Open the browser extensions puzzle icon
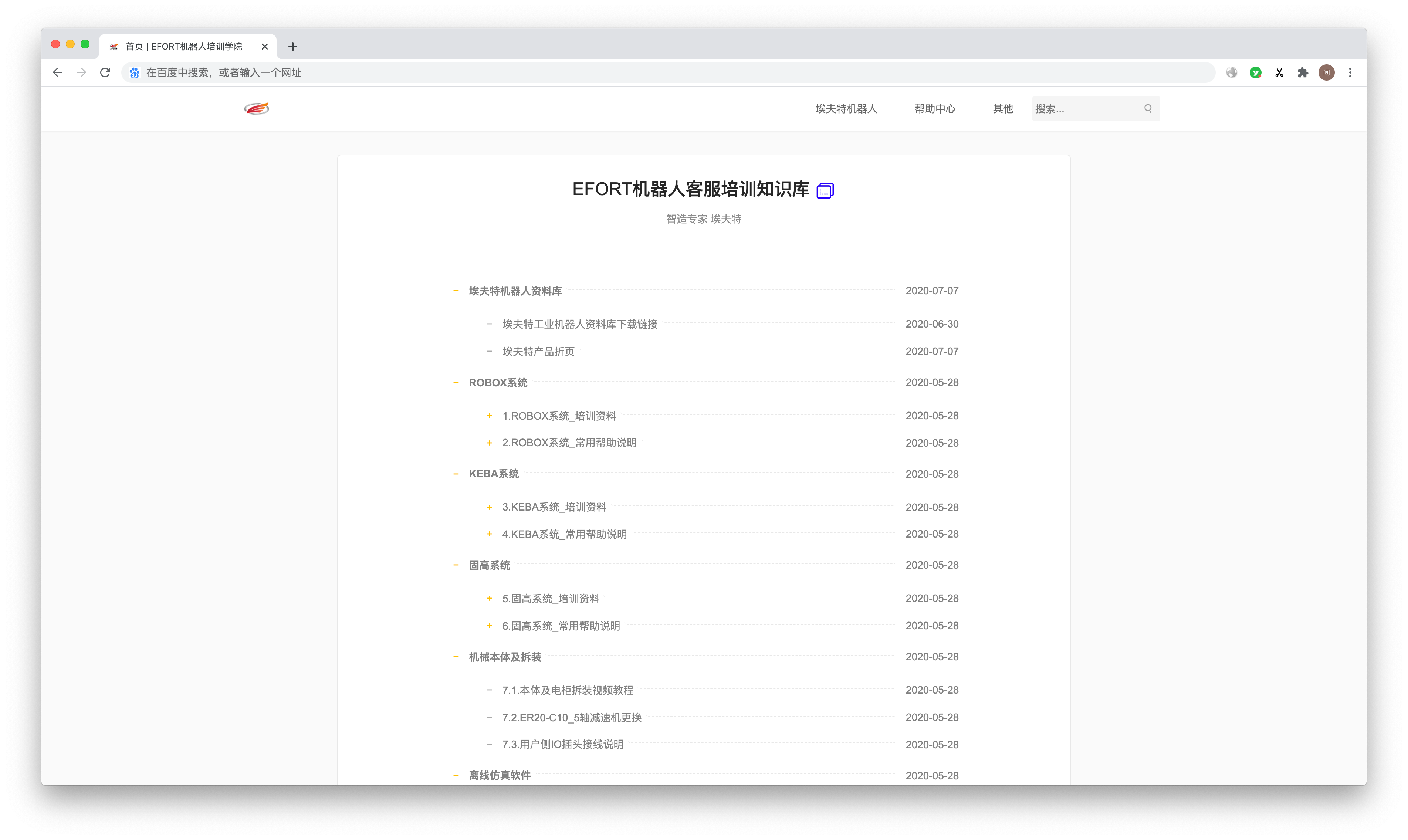The height and width of the screenshot is (840, 1408). [x=1303, y=72]
